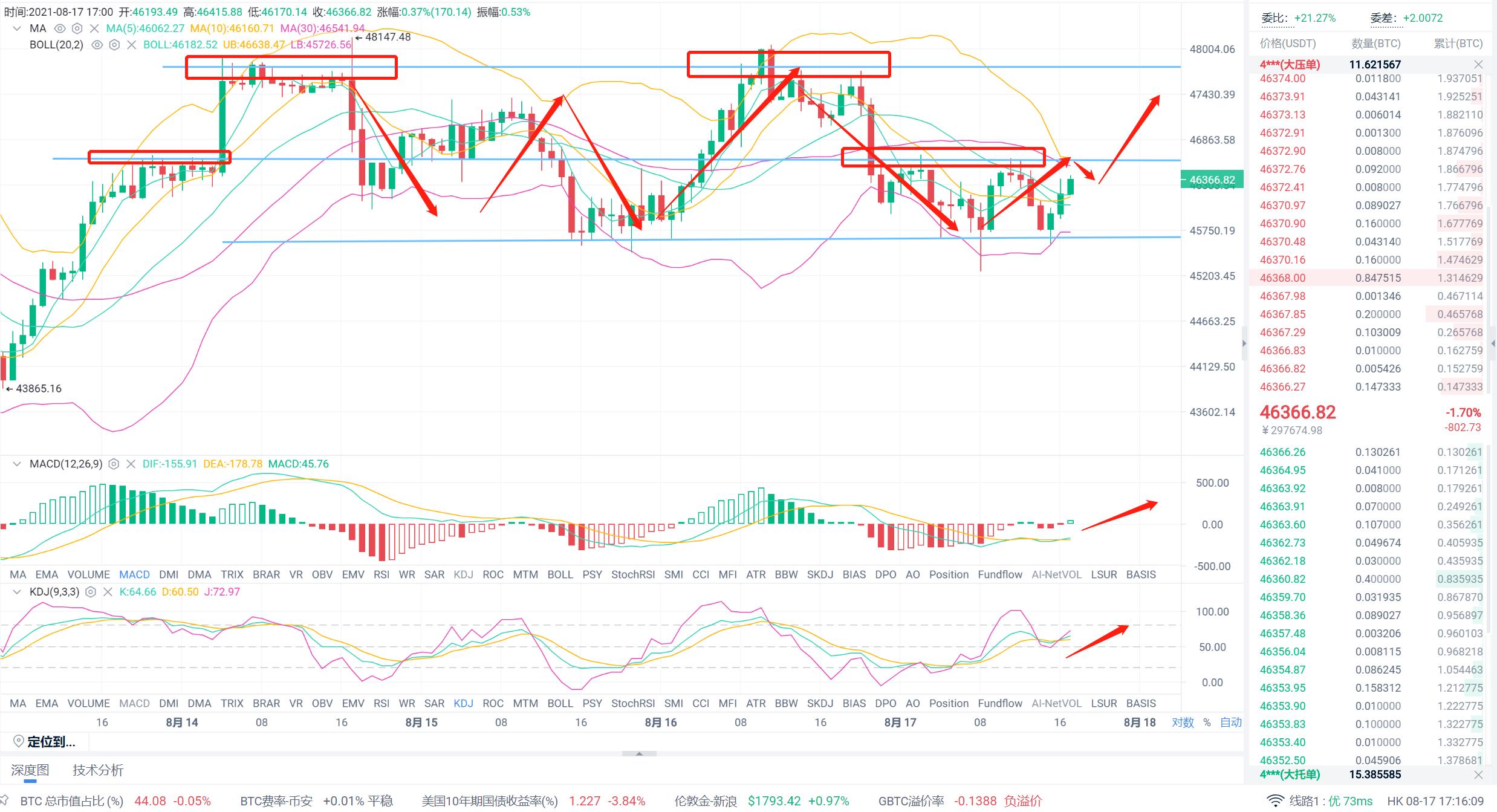
Task: Select RSI in the MACD panel indicator row
Action: (x=381, y=574)
